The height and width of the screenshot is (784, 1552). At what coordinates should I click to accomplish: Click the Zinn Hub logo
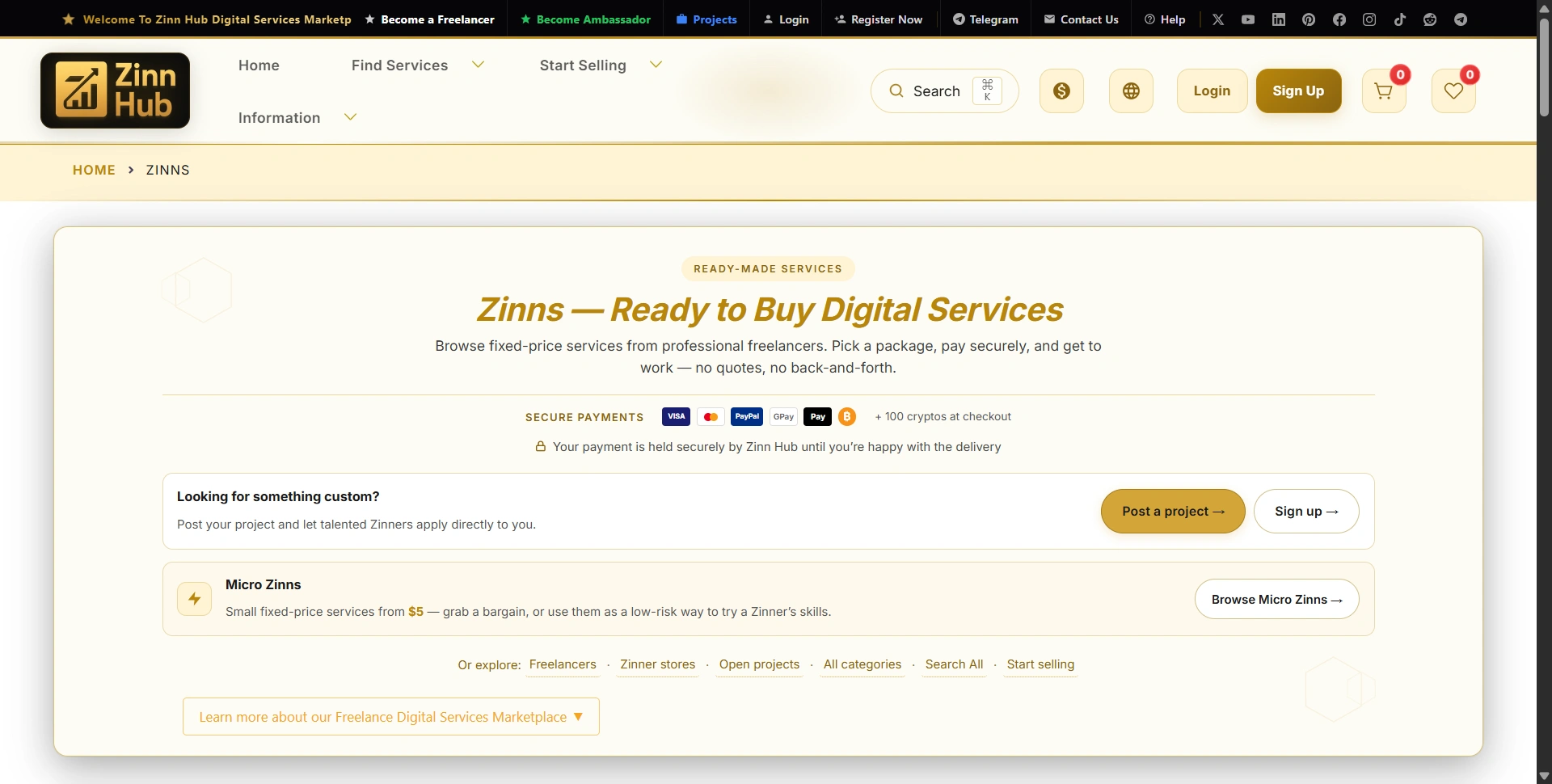click(x=115, y=91)
